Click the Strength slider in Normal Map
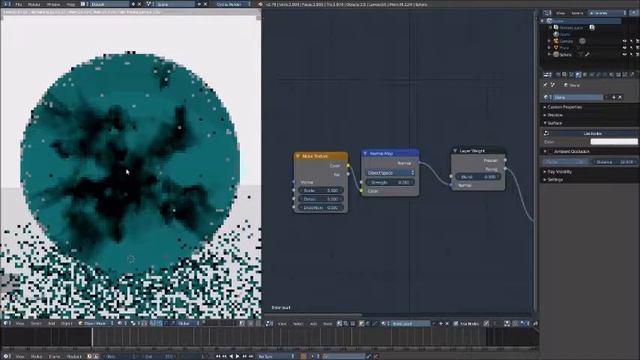 point(390,182)
